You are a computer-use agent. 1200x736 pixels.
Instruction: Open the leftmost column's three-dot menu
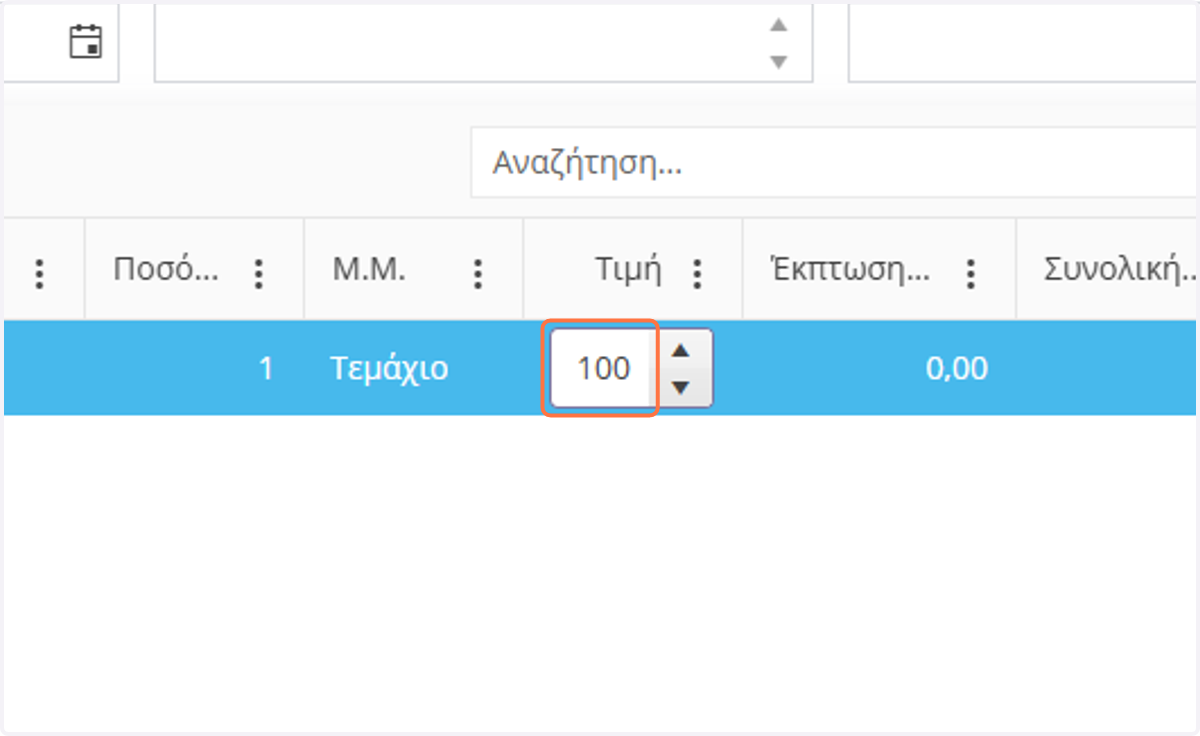[x=40, y=273]
